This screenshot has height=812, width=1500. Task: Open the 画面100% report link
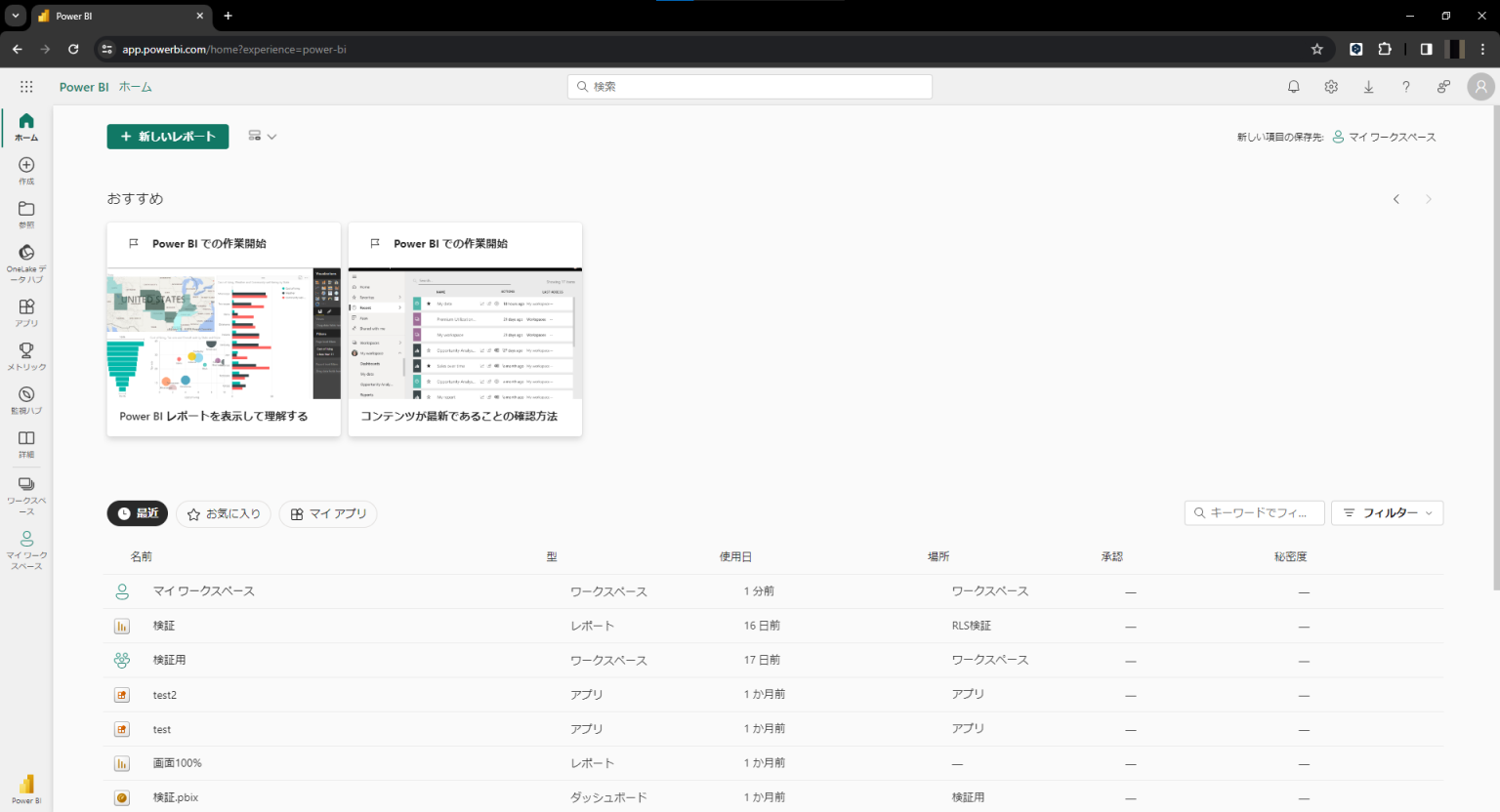pyautogui.click(x=177, y=763)
